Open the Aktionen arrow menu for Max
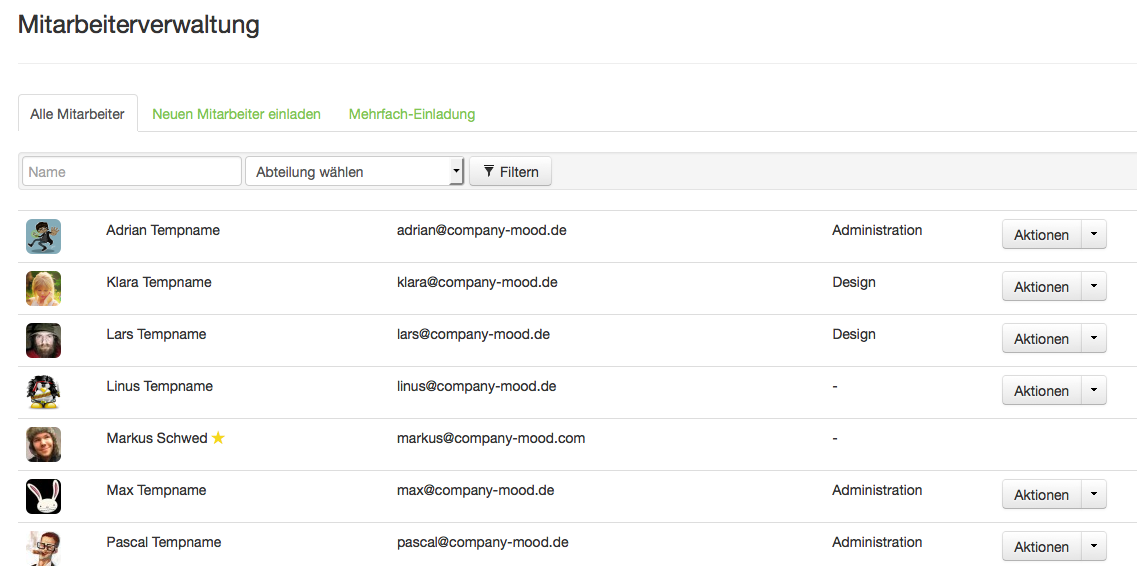This screenshot has width=1137, height=570. tap(1093, 495)
